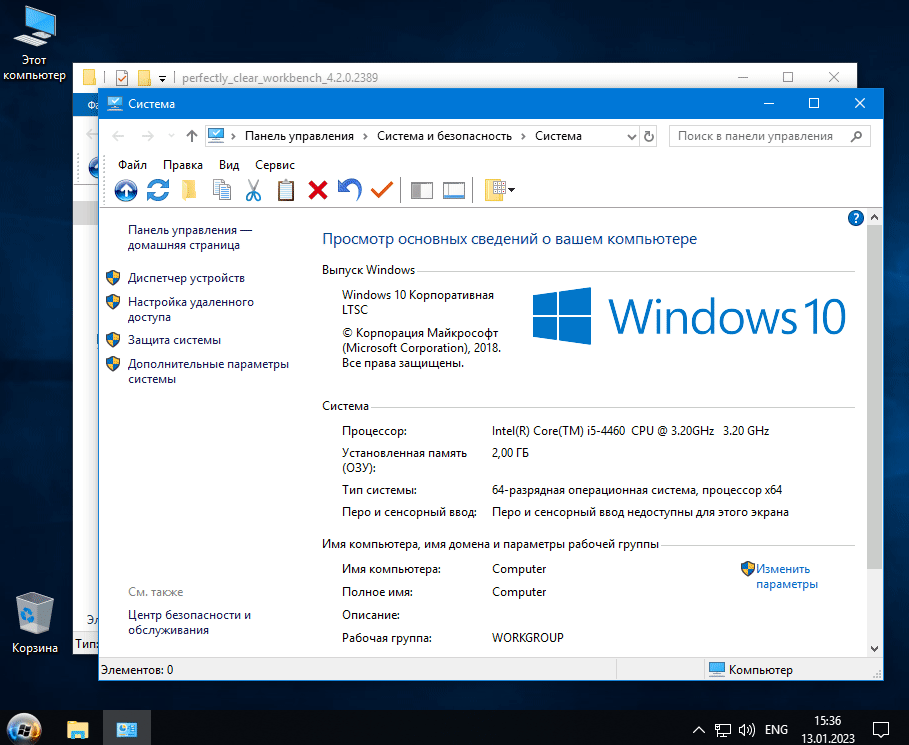Open the recent locations dropdown arrow
This screenshot has height=745, width=909.
(x=171, y=136)
